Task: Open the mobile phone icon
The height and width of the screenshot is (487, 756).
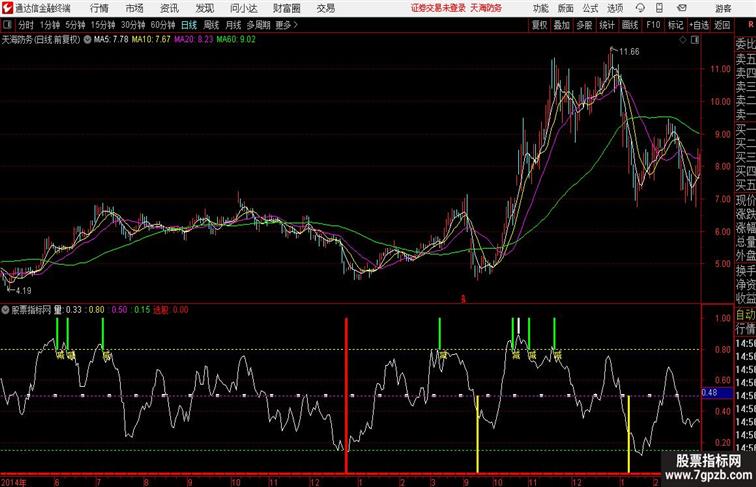Action: (x=660, y=8)
